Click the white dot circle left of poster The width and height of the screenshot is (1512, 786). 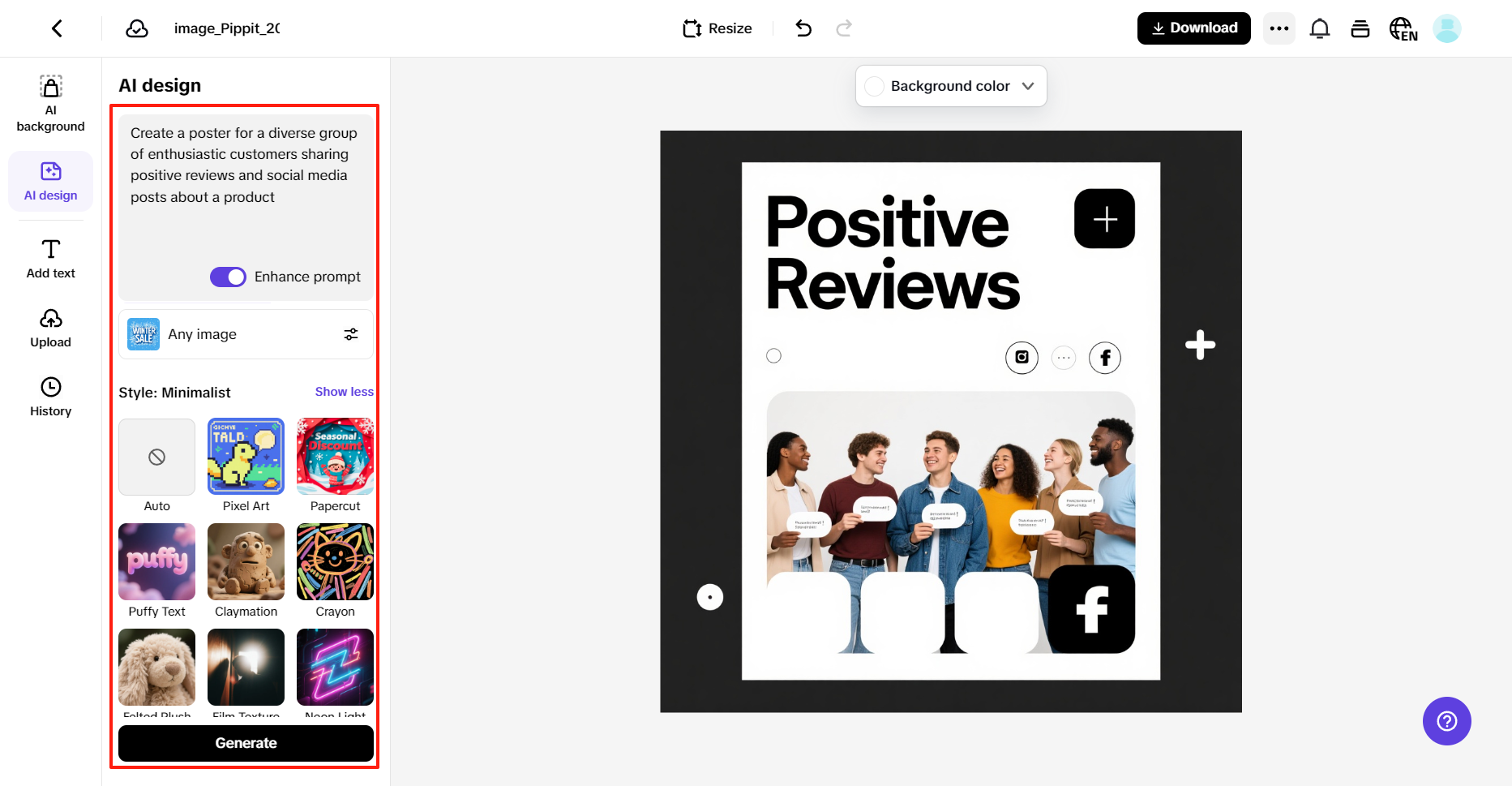pos(710,598)
